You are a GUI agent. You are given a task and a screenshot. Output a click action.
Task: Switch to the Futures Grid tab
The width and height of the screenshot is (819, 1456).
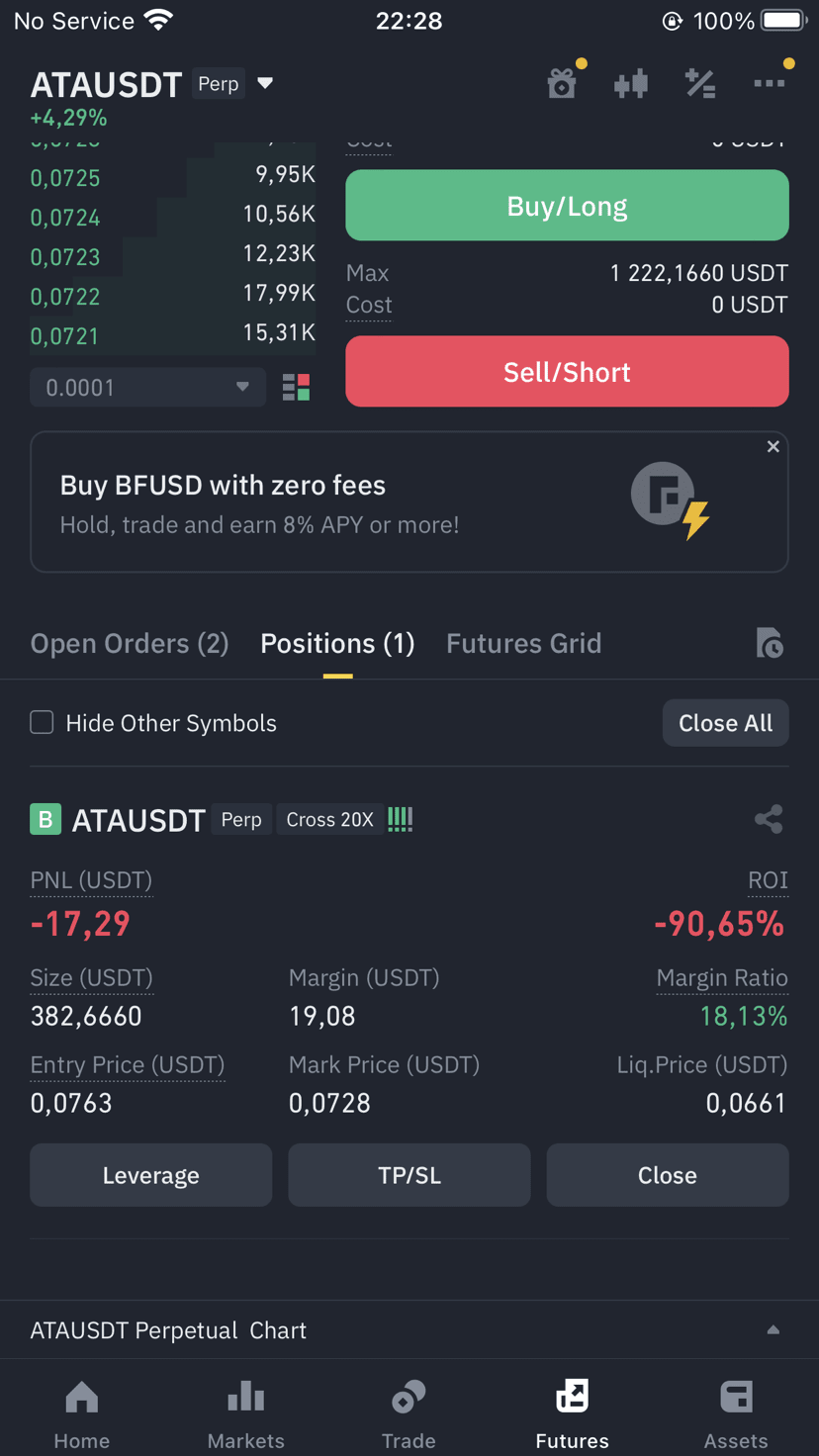tap(524, 644)
